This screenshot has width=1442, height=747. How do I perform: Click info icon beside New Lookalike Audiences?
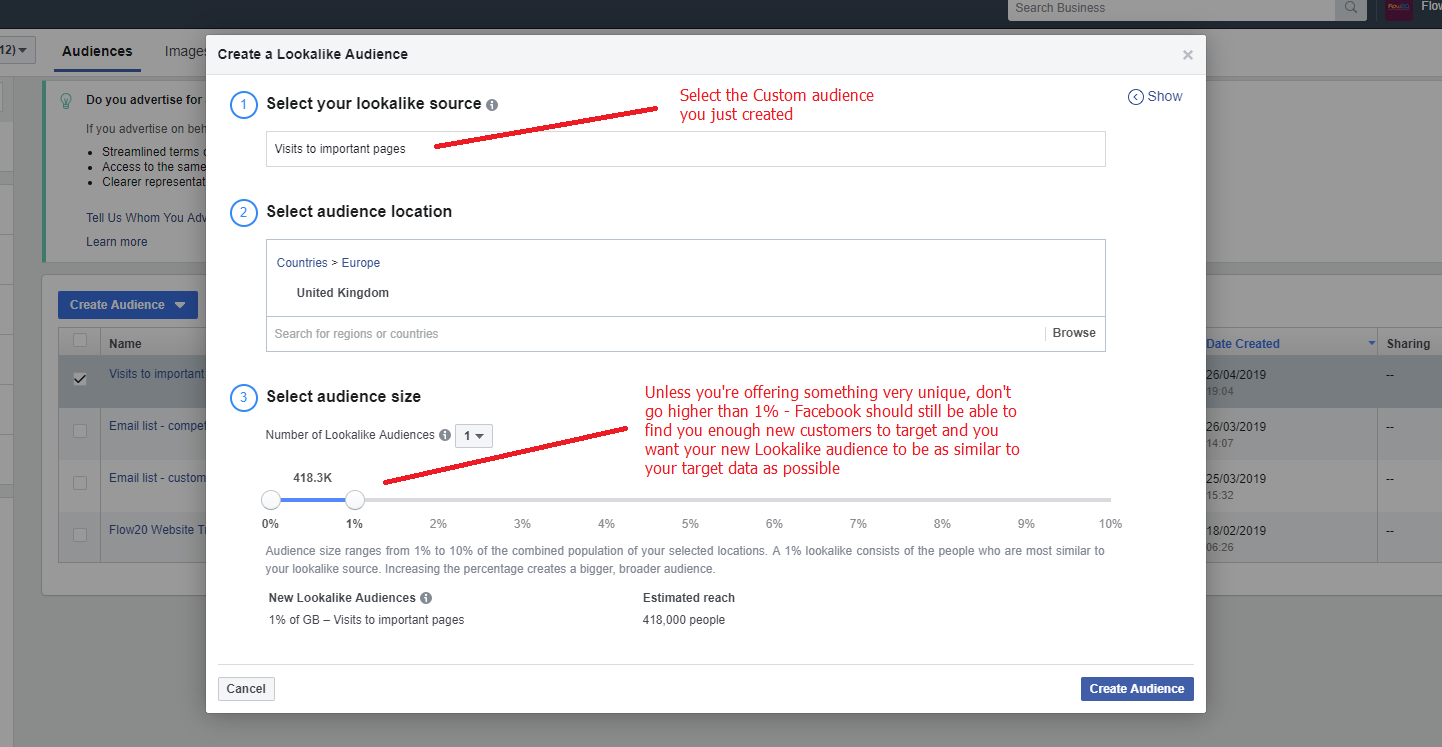[426, 598]
